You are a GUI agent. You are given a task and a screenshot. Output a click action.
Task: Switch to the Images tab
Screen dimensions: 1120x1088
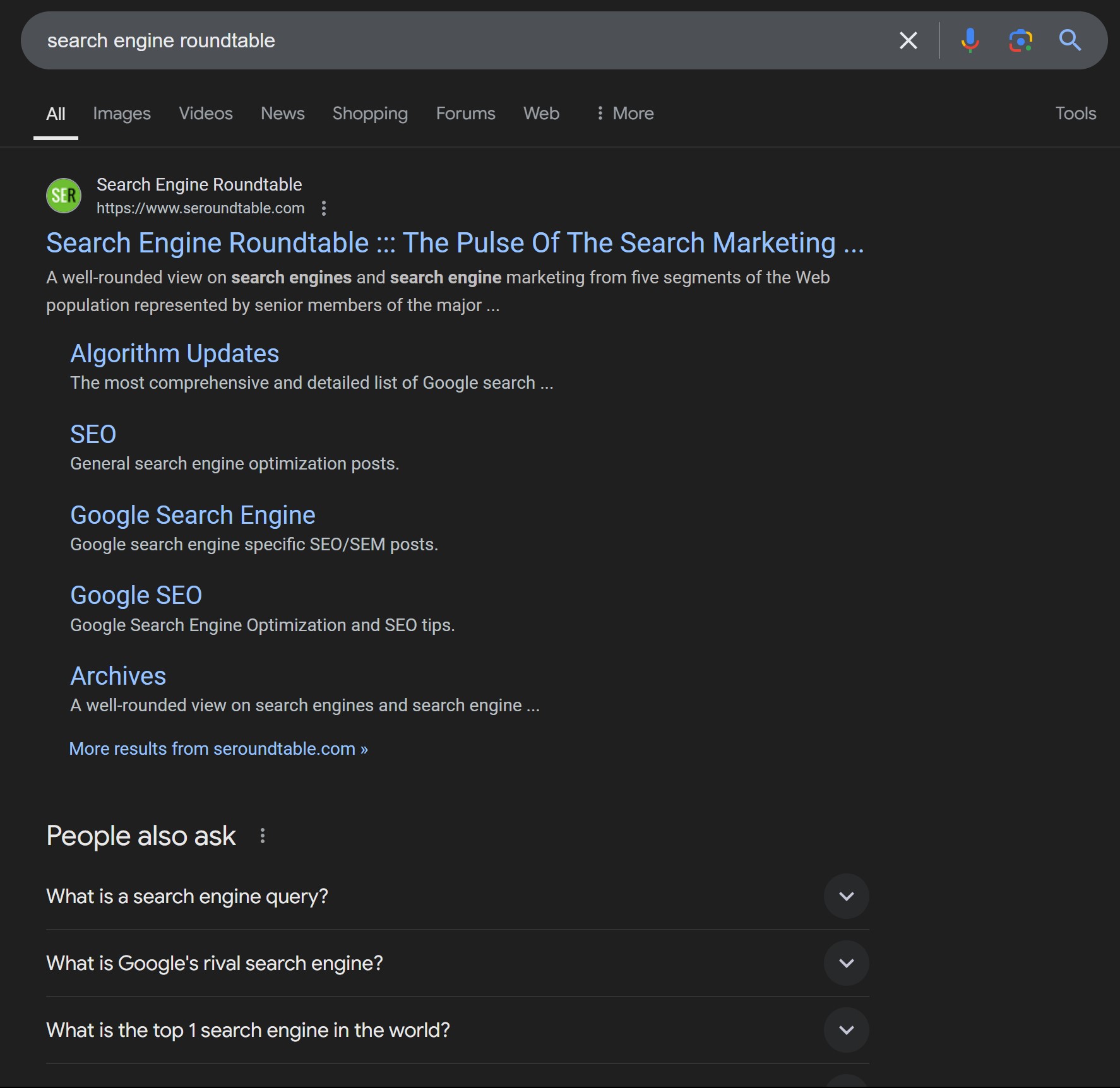click(122, 114)
